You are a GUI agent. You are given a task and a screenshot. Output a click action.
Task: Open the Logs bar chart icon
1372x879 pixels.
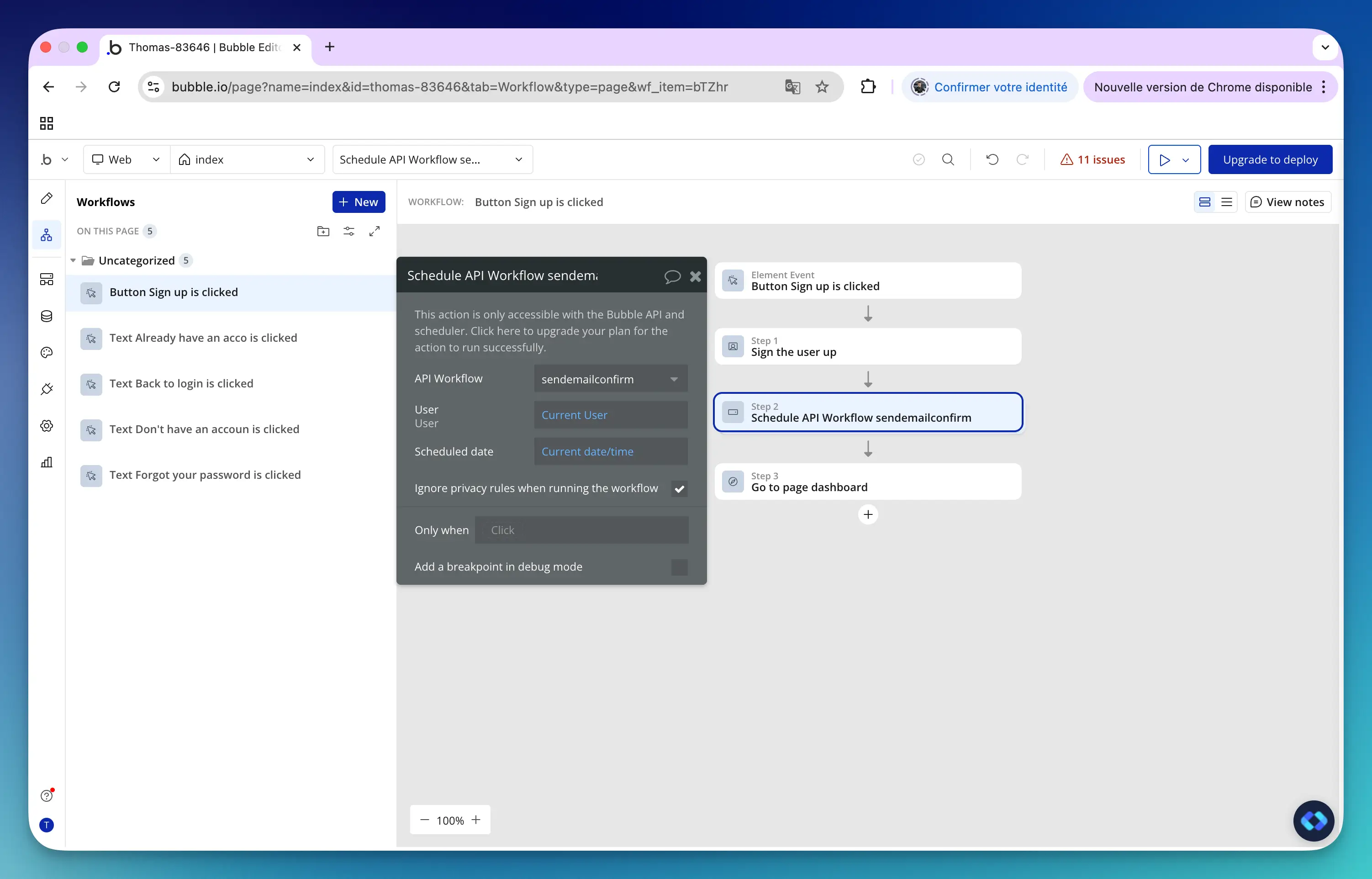[47, 462]
